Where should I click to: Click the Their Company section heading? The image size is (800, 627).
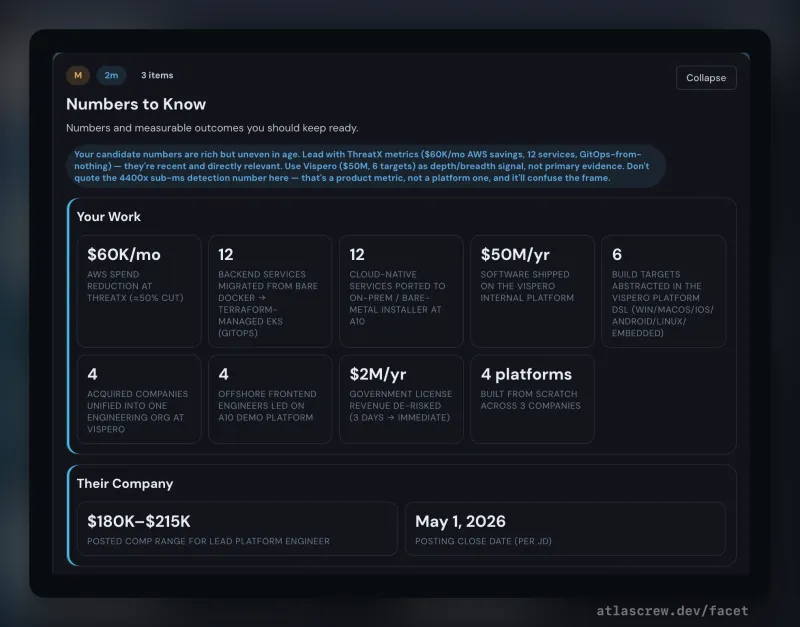pos(125,484)
